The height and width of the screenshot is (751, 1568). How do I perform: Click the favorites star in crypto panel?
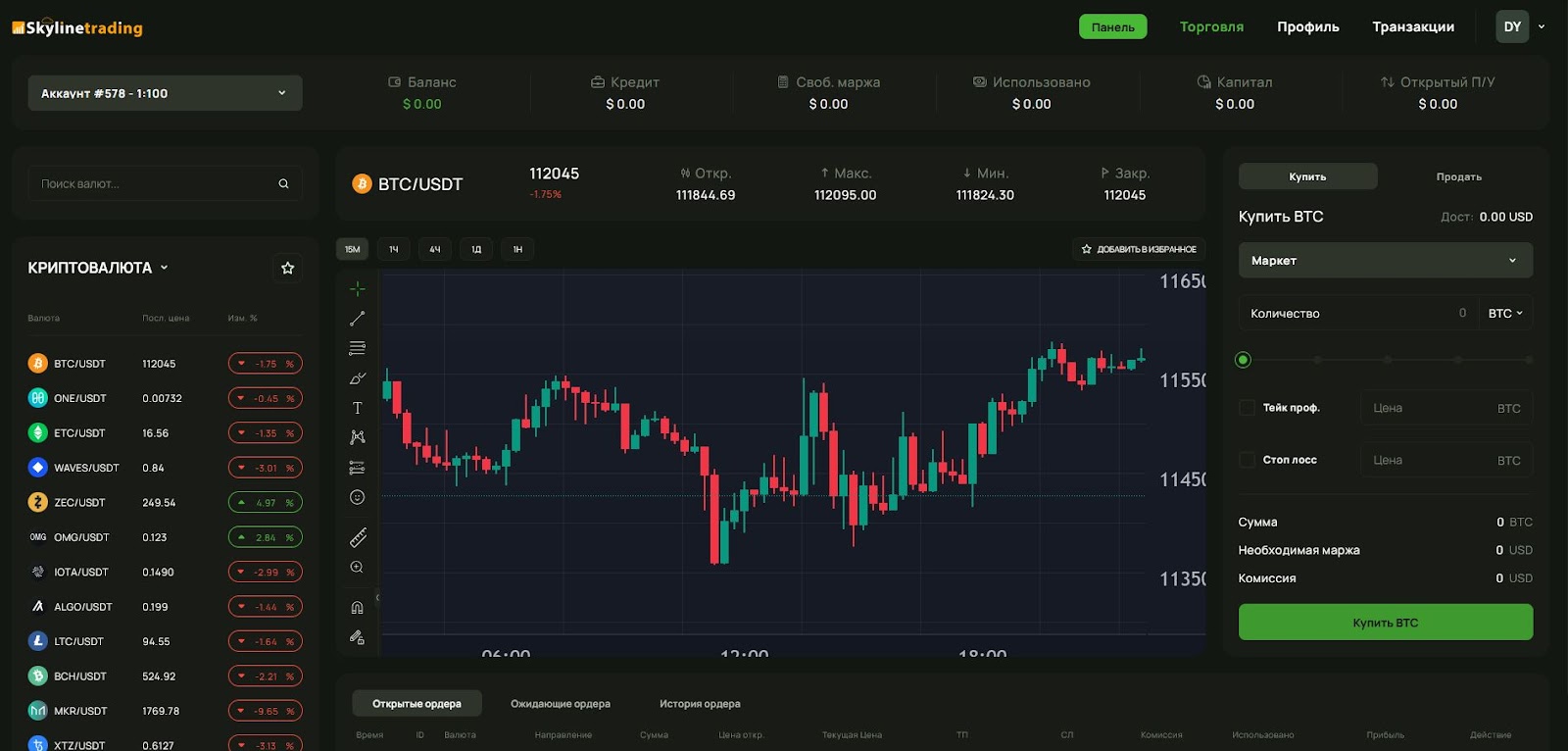tap(287, 268)
